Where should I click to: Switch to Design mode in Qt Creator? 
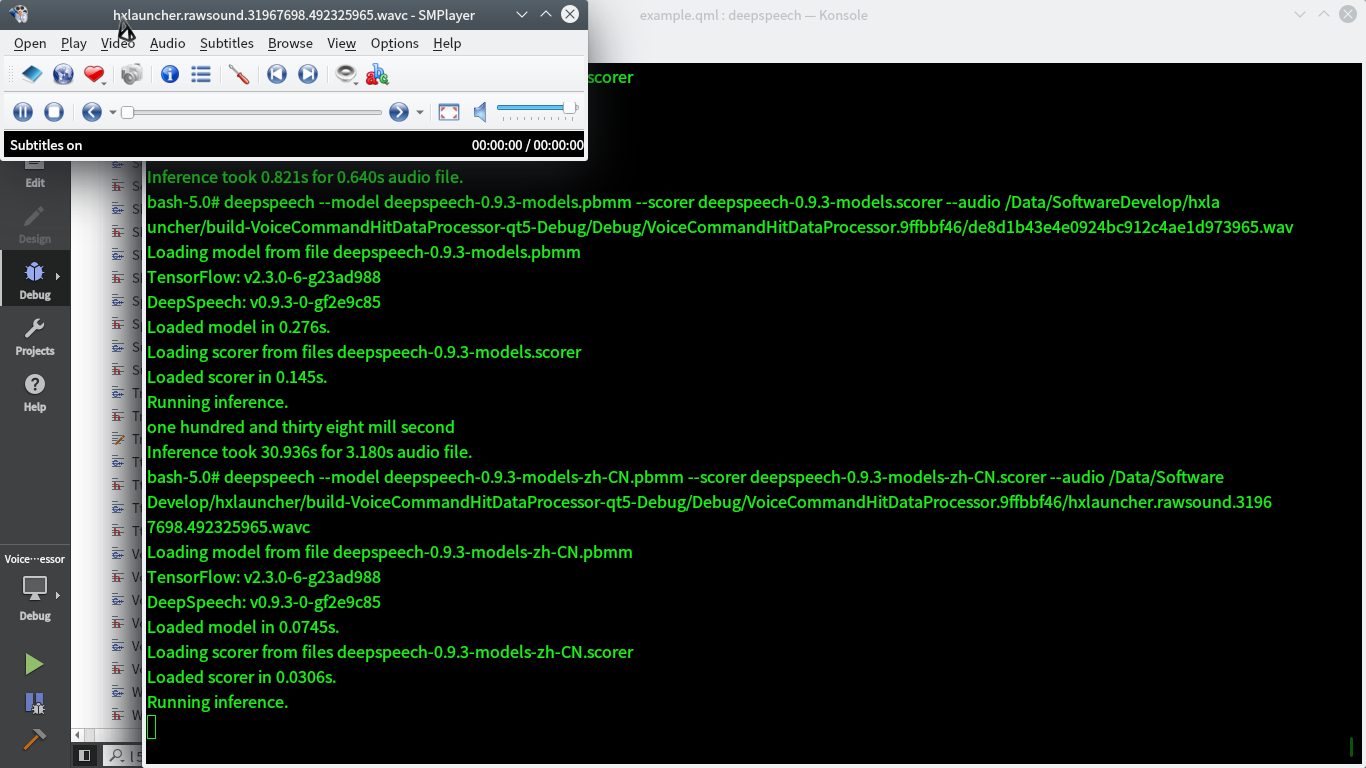35,225
